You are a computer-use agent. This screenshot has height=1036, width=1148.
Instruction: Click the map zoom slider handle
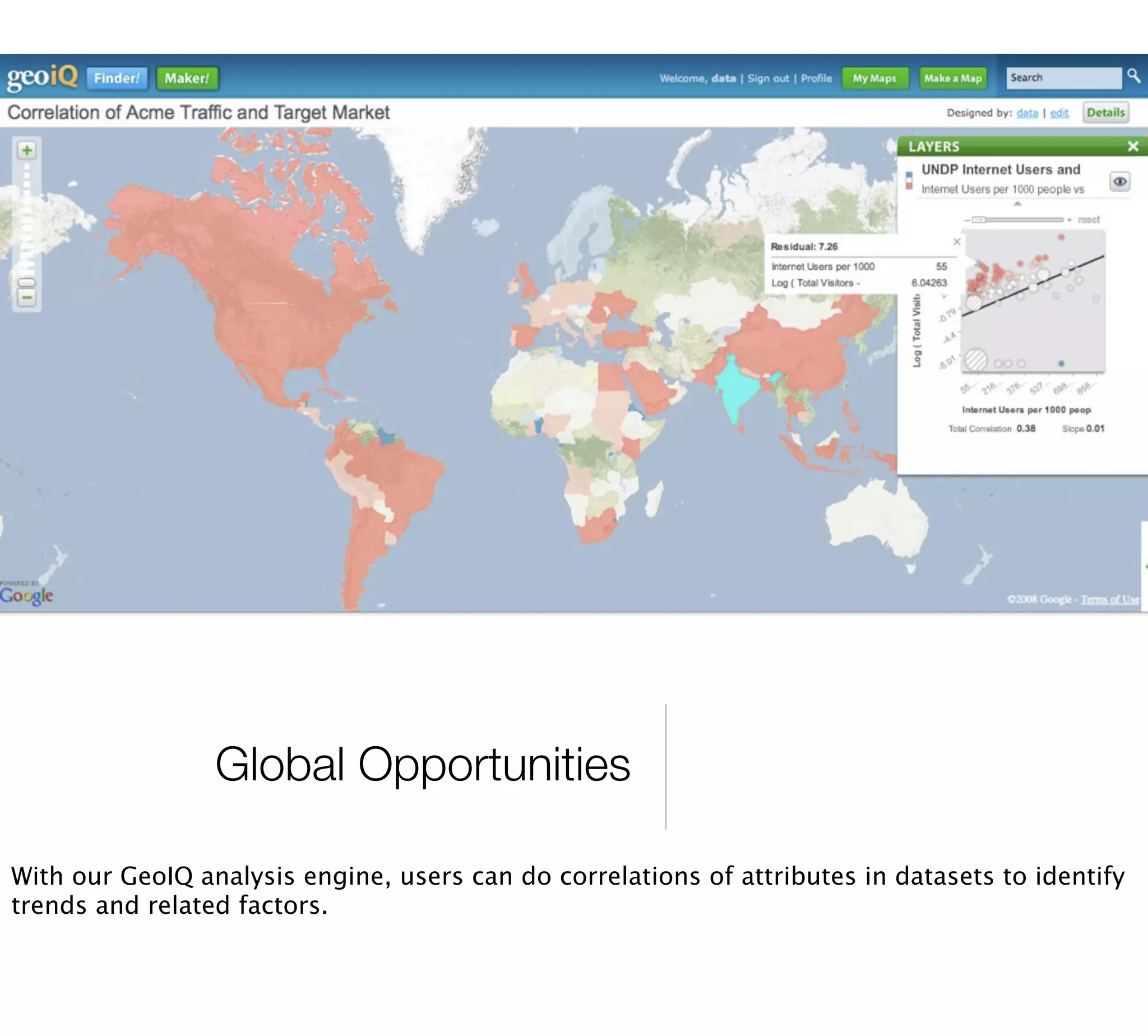pyautogui.click(x=27, y=283)
